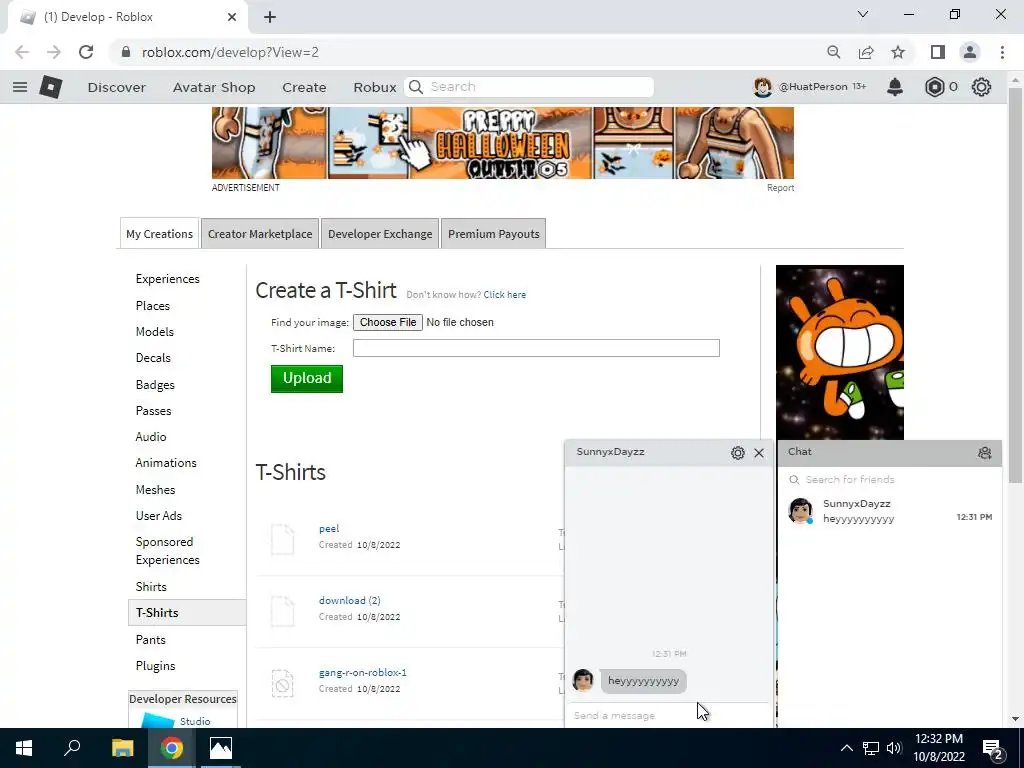Select Badges in the sidebar
Screen dimensions: 1024x768
(x=155, y=385)
